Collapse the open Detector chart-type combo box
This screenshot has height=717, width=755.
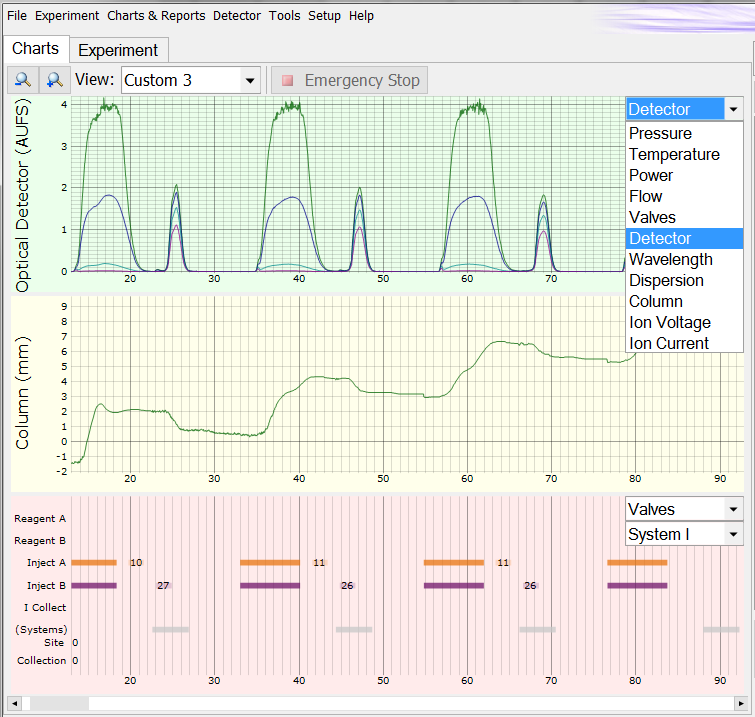point(733,109)
